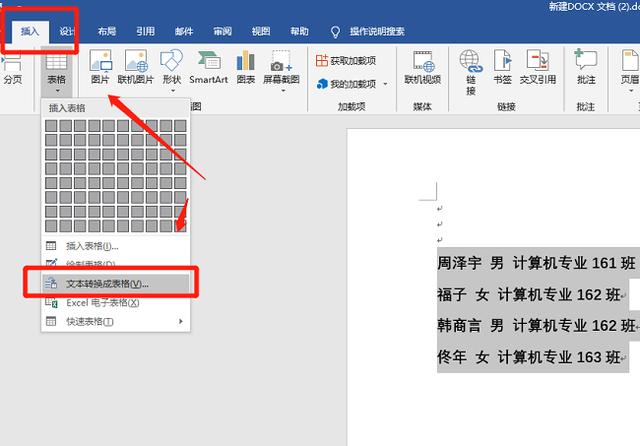640x446 pixels.
Task: Click the 媒体 group label
Action: tap(422, 107)
